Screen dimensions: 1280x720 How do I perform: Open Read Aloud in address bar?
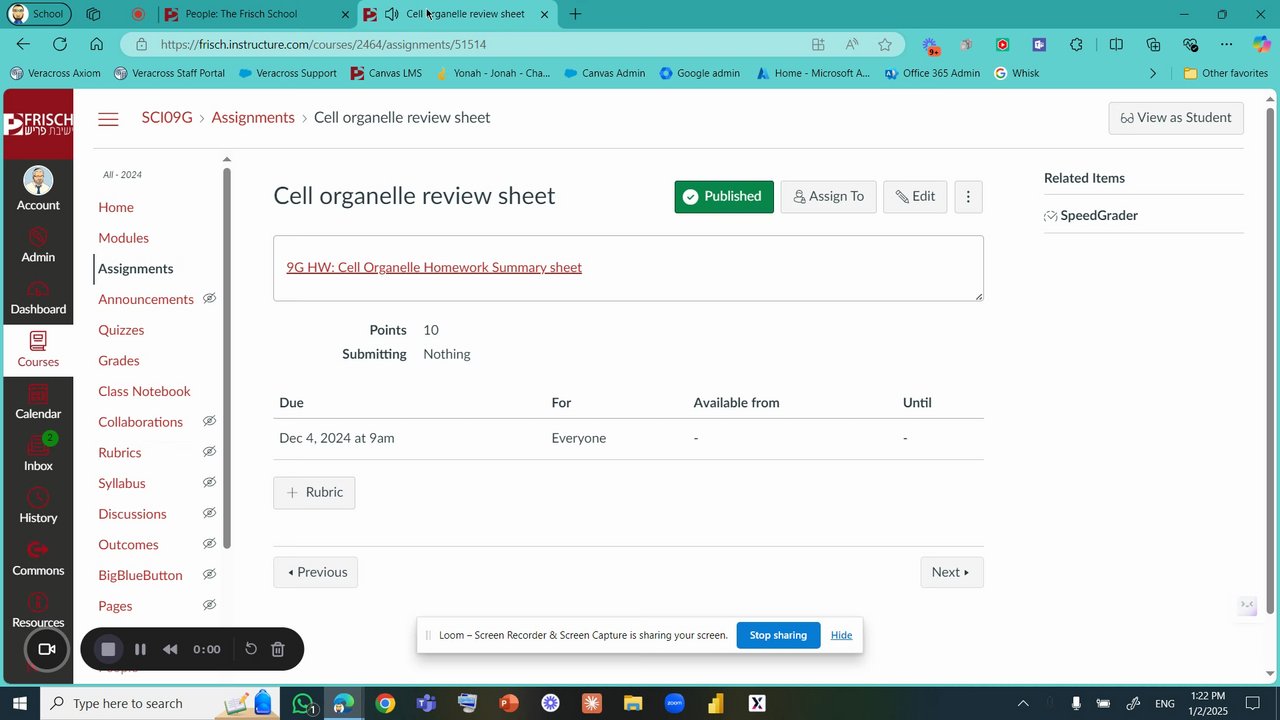pyautogui.click(x=852, y=44)
